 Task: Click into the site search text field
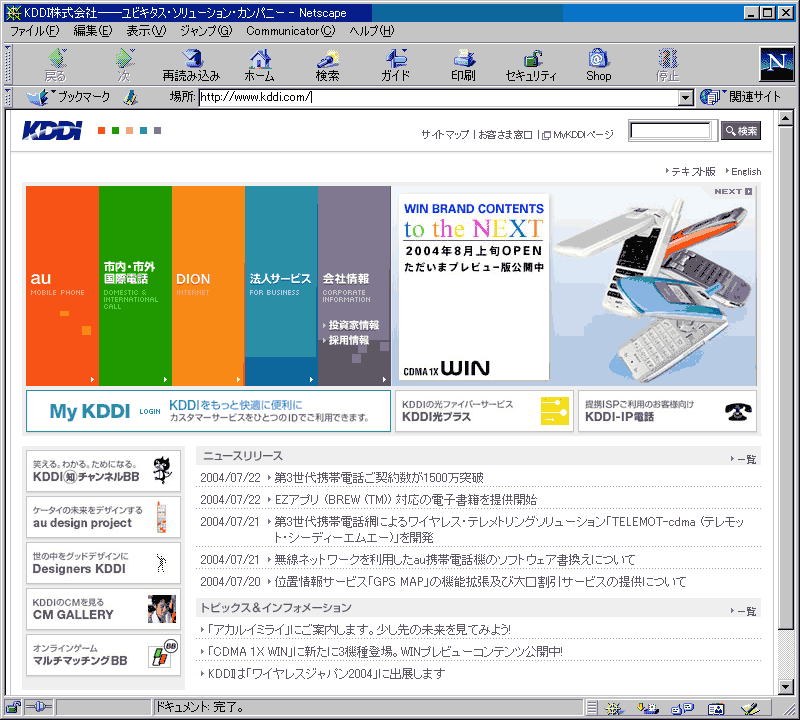point(671,131)
